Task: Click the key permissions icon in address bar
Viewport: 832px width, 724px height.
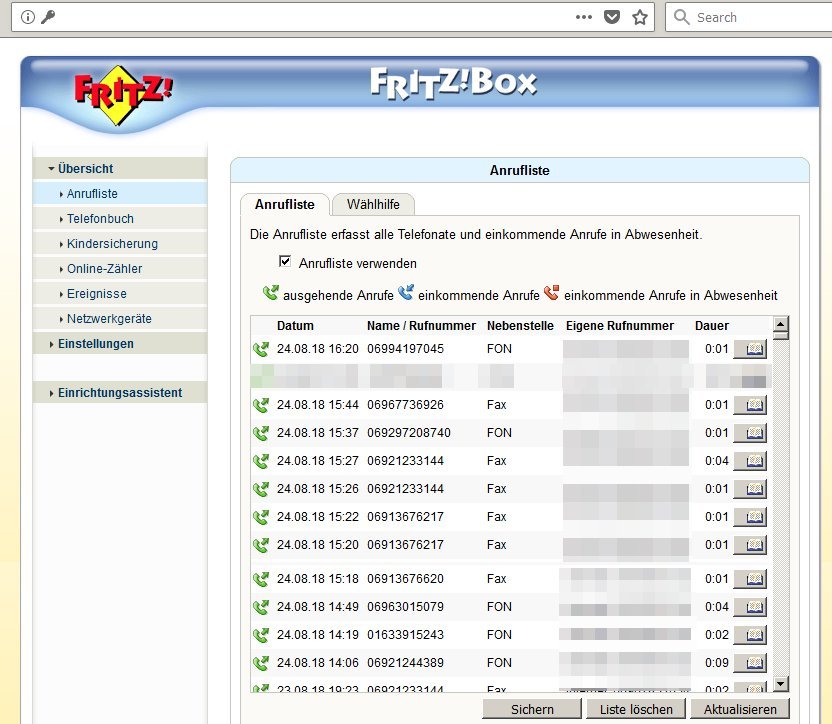Action: pos(48,17)
